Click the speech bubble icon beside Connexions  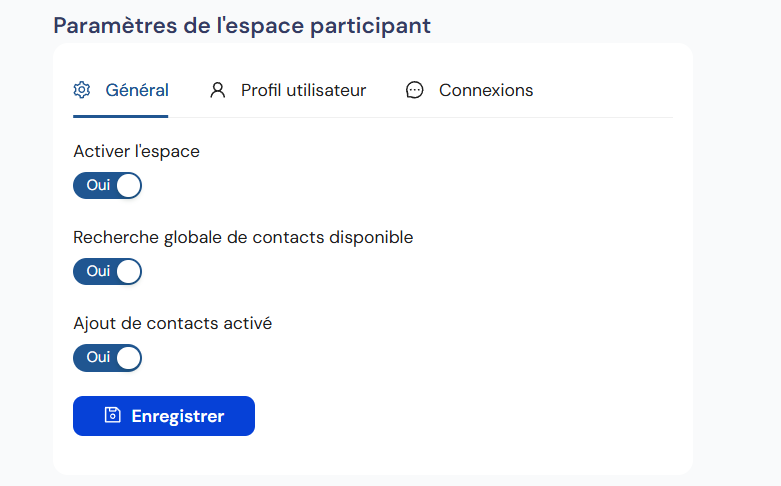click(x=415, y=90)
